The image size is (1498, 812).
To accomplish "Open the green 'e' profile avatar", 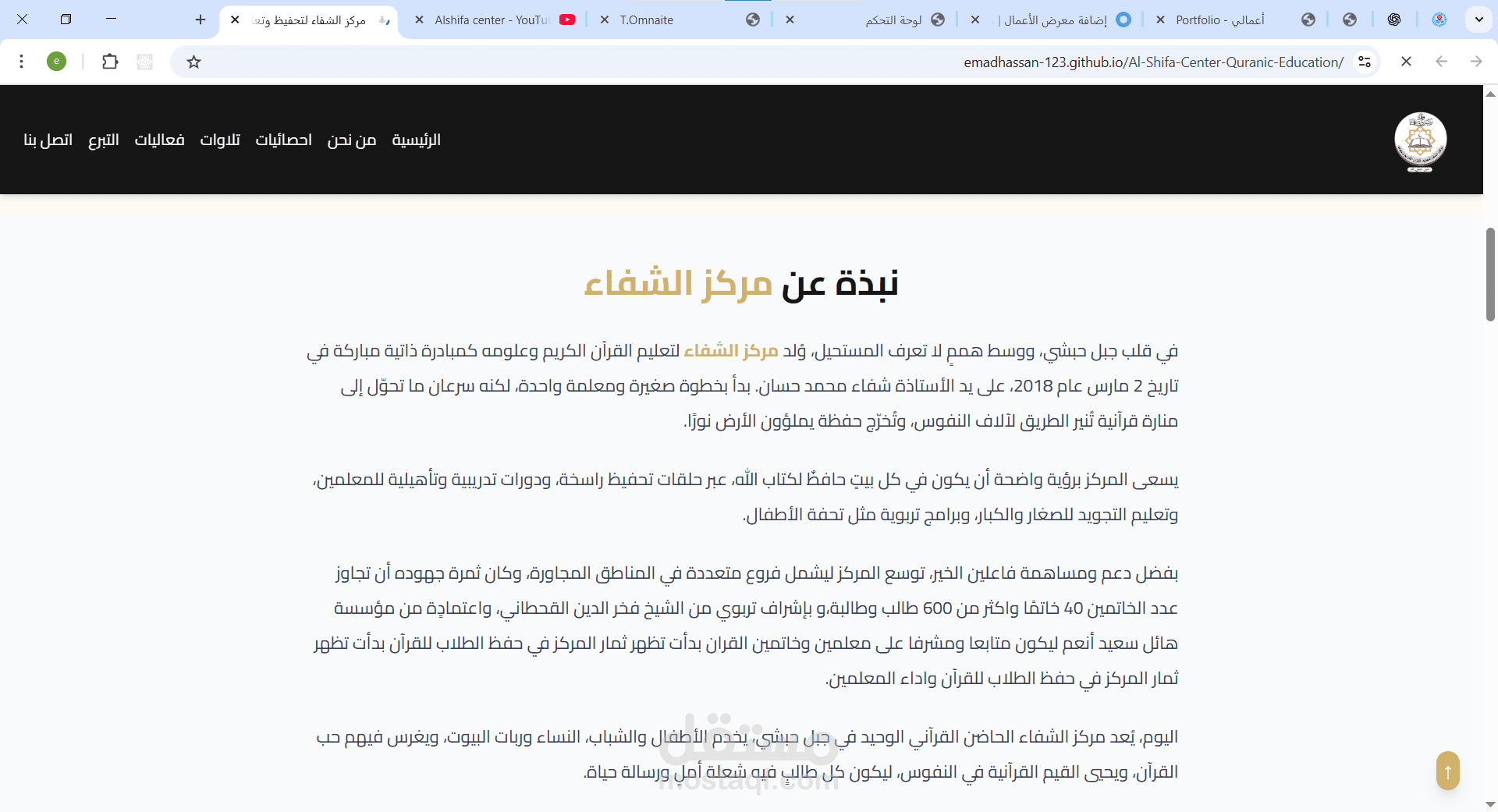I will point(57,62).
